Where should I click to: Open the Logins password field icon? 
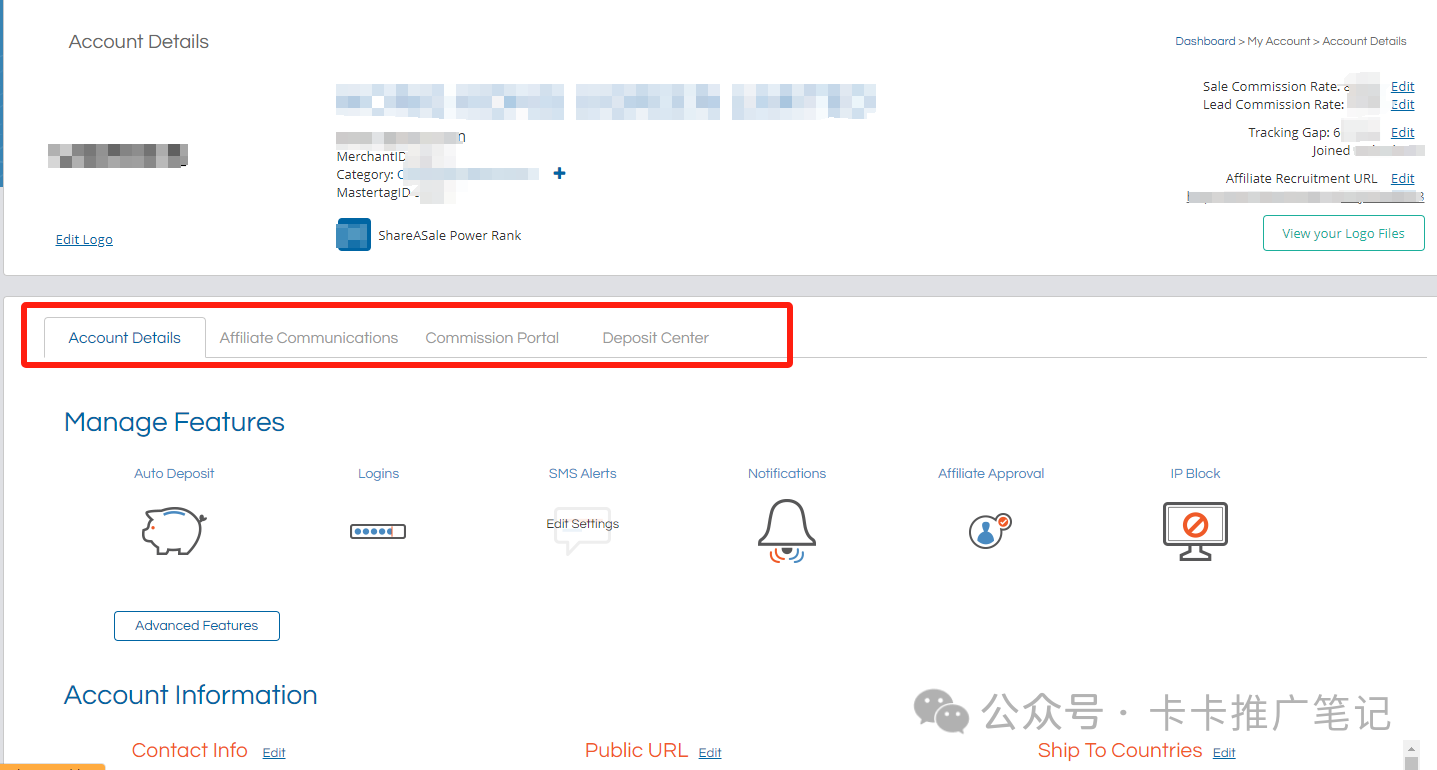click(378, 531)
